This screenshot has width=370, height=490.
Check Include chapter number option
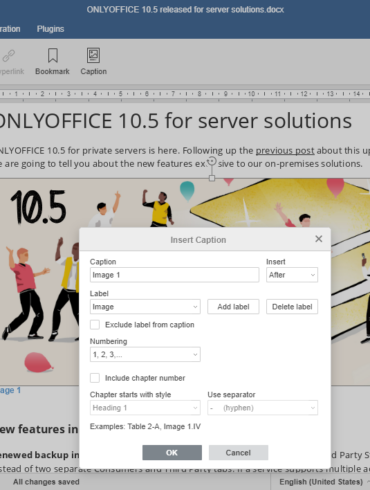pos(95,378)
